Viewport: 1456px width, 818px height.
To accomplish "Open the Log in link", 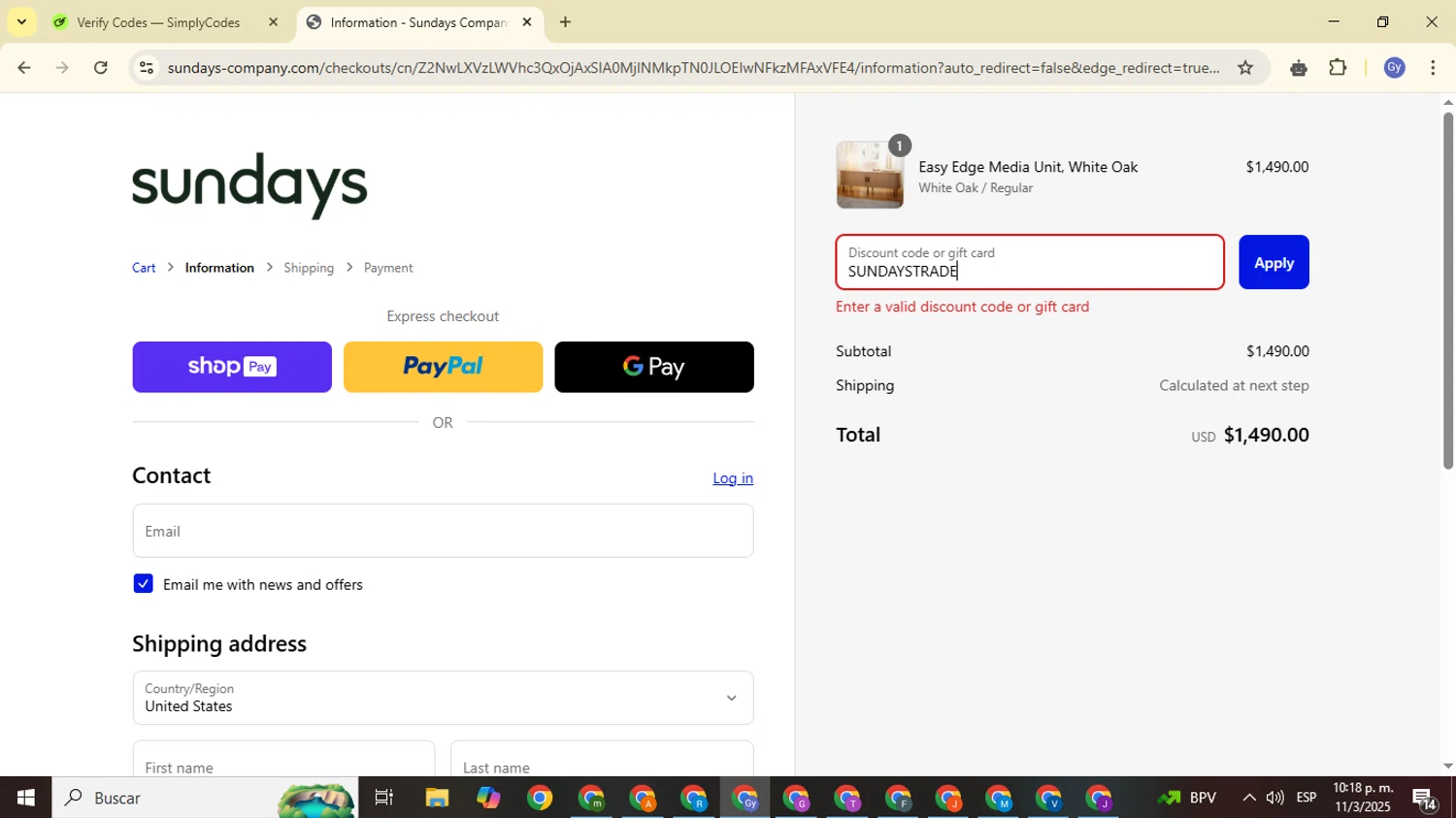I will point(733,478).
